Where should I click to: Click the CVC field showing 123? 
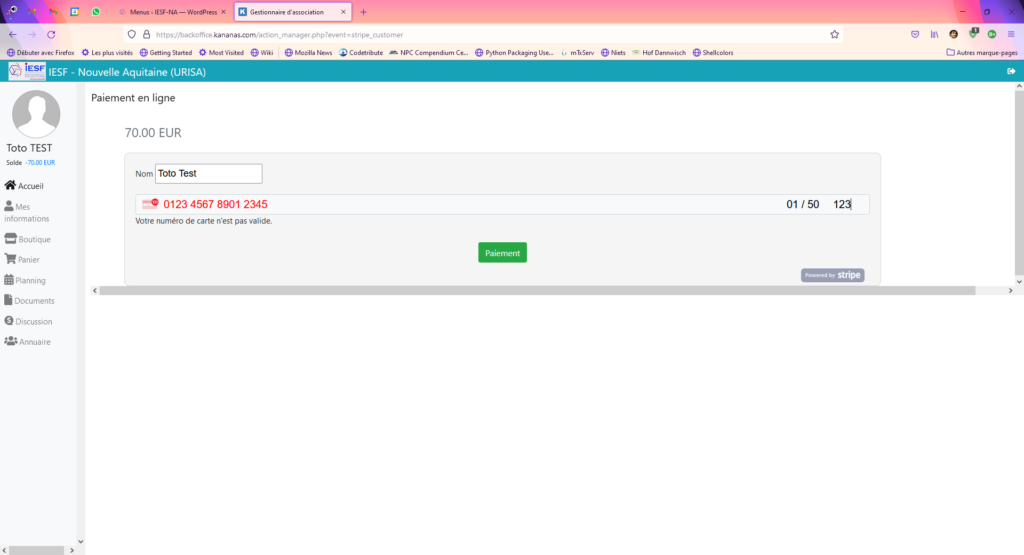click(x=842, y=204)
